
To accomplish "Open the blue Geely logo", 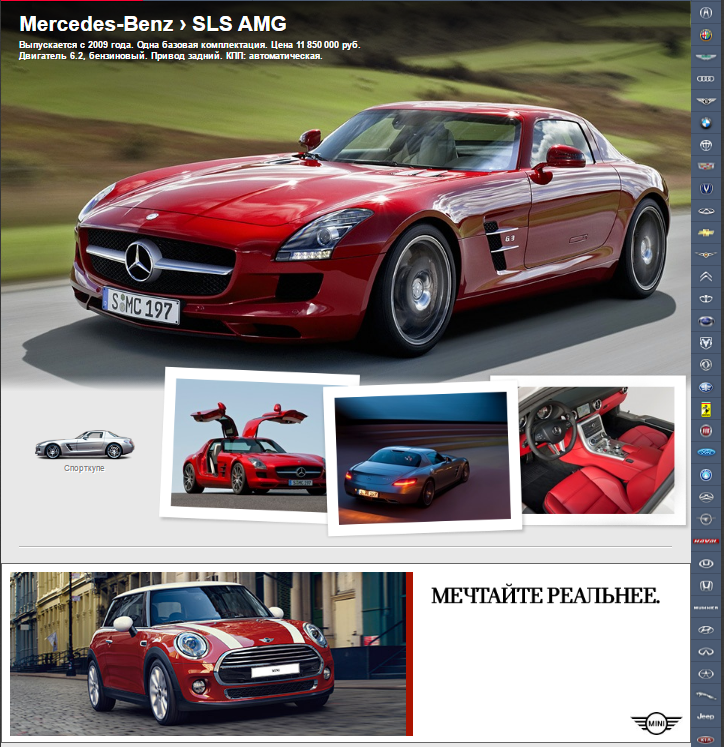I will pyautogui.click(x=705, y=474).
